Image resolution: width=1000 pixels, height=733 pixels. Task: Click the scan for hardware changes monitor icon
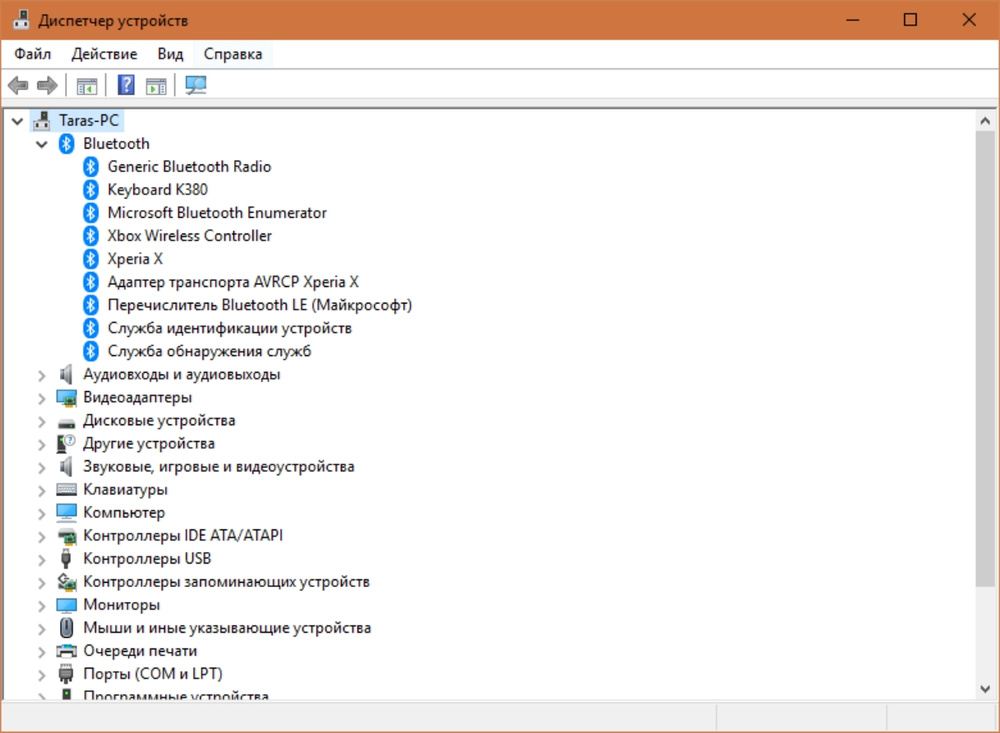pyautogui.click(x=196, y=86)
